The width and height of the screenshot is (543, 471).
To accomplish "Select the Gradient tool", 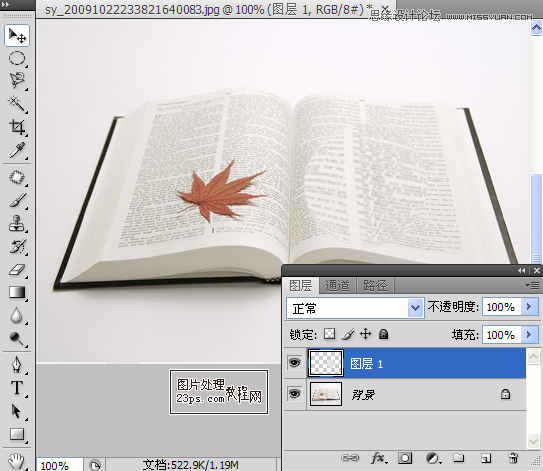I will [x=17, y=292].
